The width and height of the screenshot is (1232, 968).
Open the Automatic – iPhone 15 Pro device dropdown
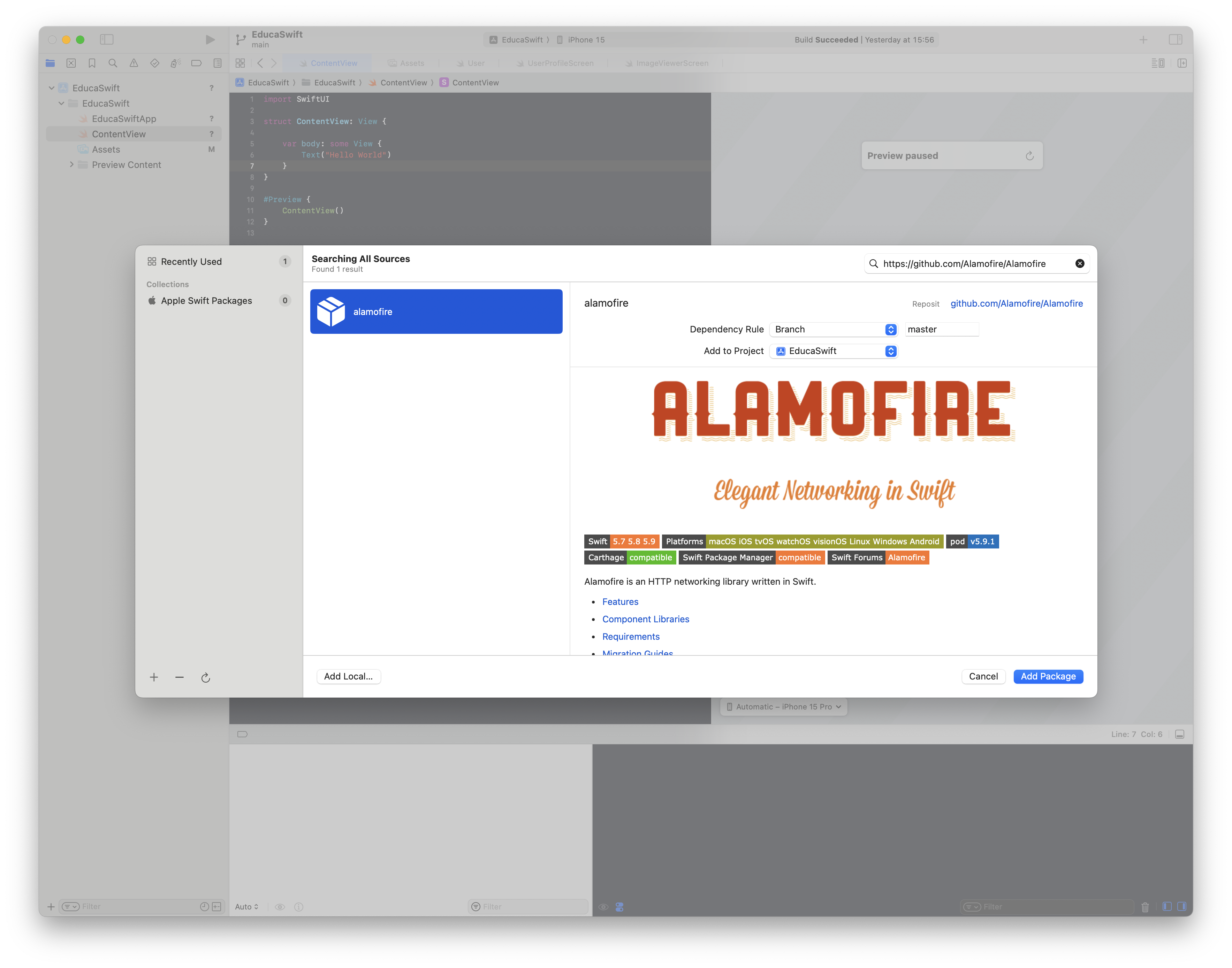click(x=784, y=707)
